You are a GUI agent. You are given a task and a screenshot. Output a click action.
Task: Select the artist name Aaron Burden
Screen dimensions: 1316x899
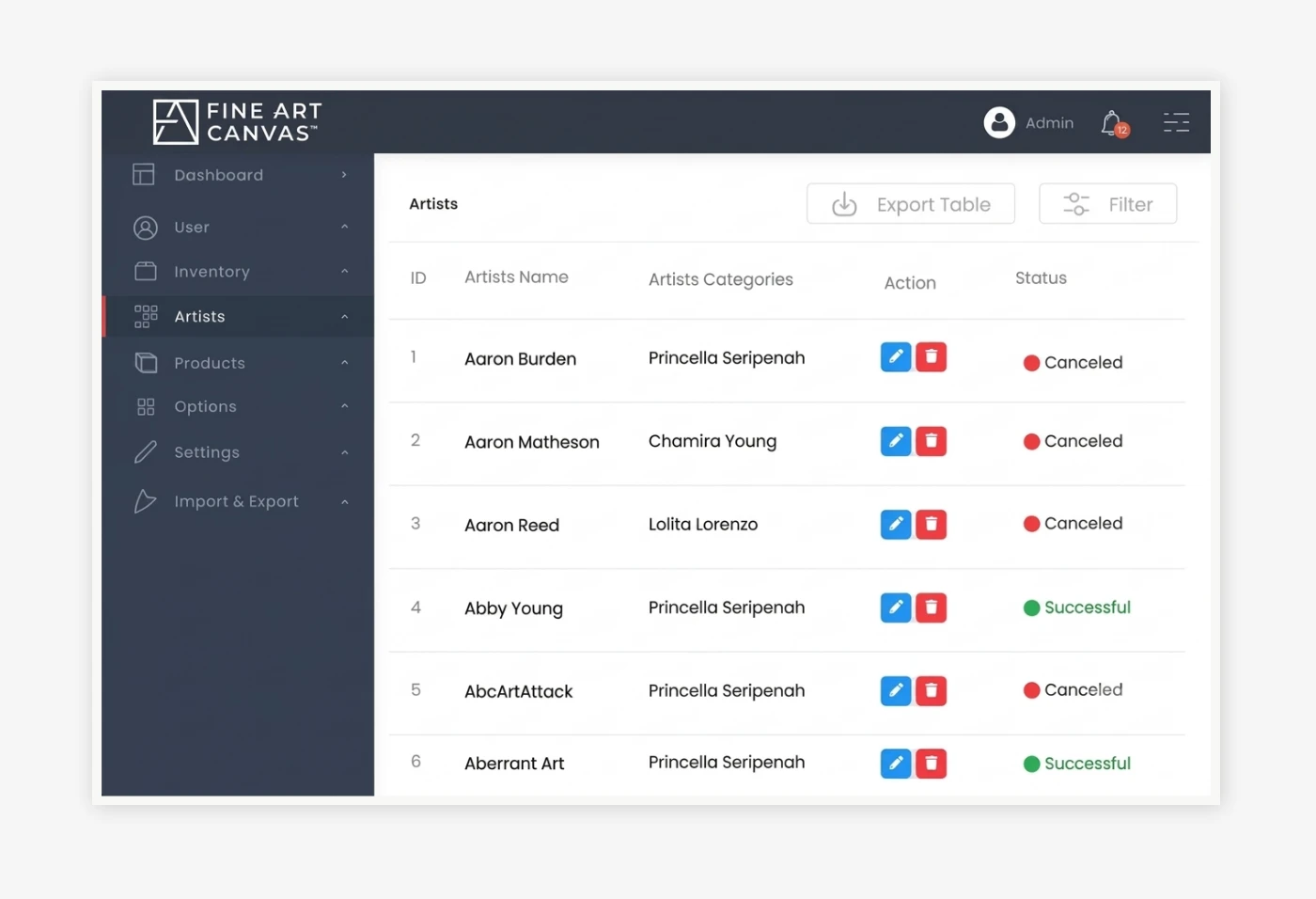pos(520,359)
